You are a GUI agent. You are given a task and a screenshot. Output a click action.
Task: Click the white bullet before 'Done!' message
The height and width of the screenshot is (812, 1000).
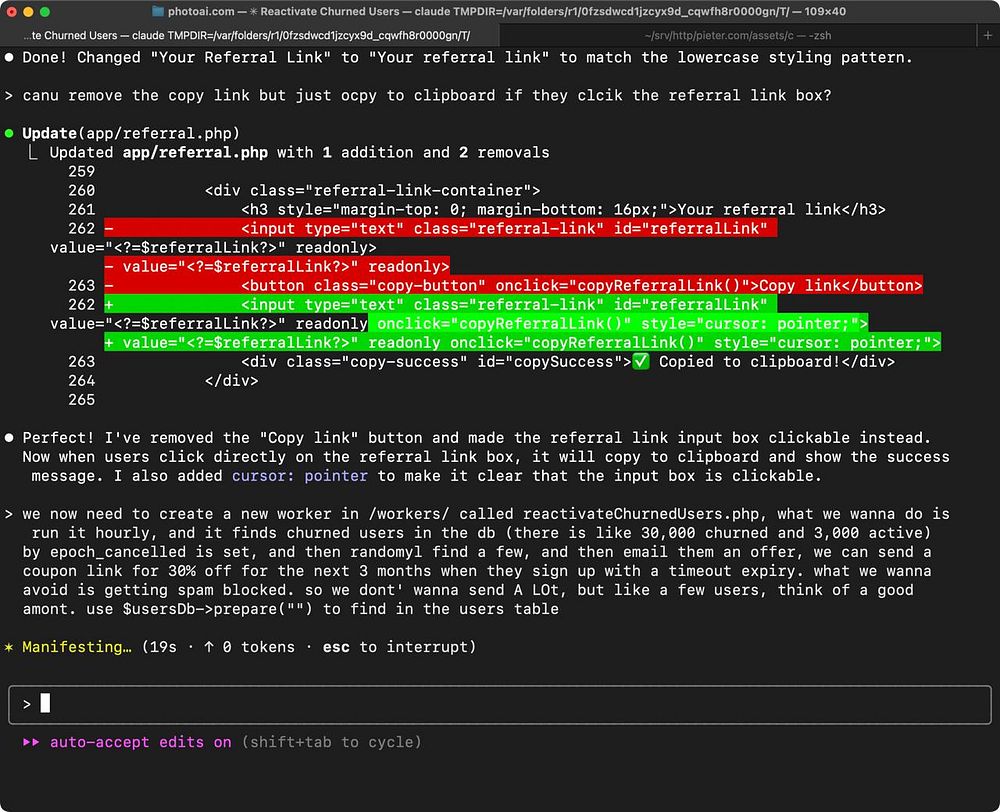point(9,57)
